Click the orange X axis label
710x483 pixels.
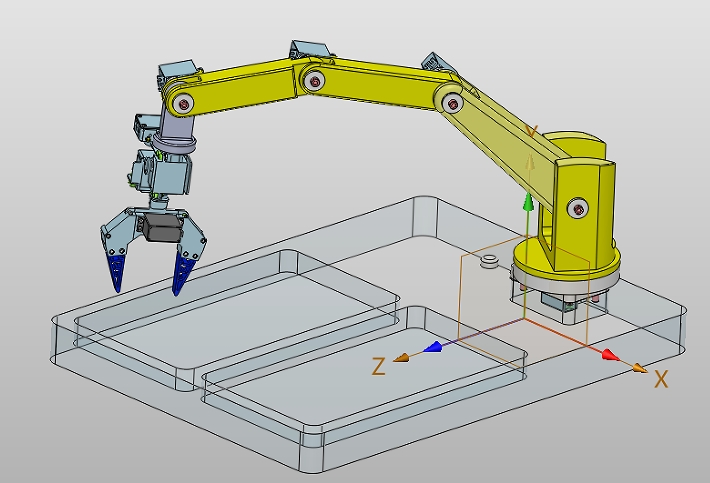[661, 379]
